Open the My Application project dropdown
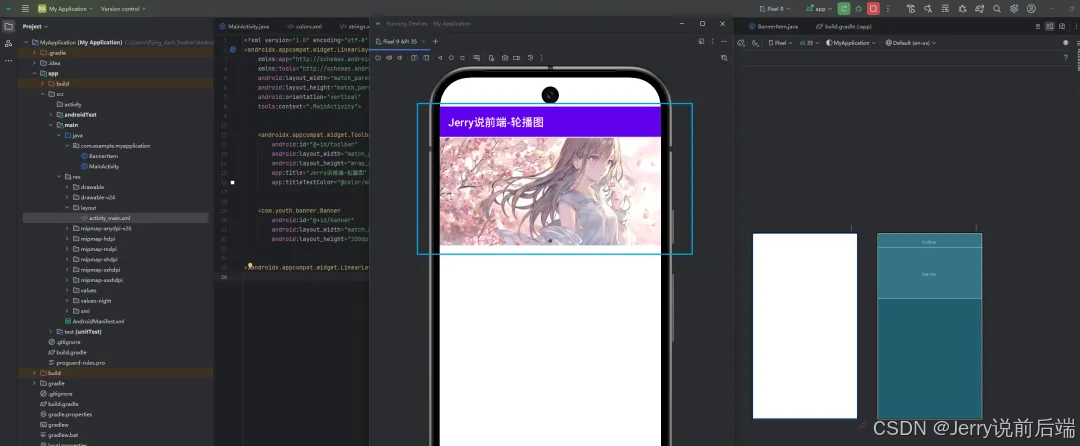The width and height of the screenshot is (1080, 446). point(66,9)
